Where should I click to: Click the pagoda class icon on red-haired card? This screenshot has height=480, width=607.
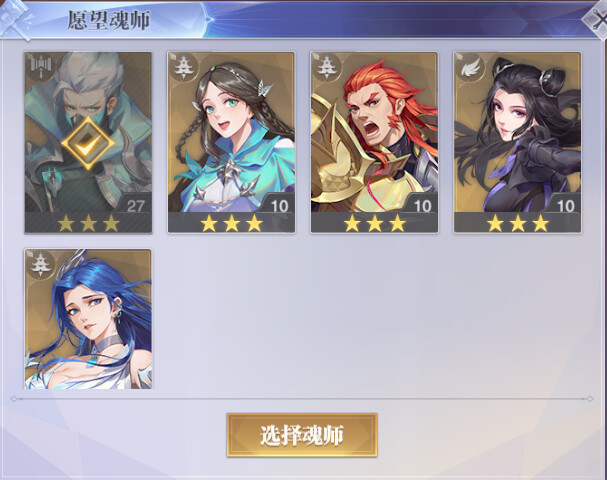click(x=327, y=68)
